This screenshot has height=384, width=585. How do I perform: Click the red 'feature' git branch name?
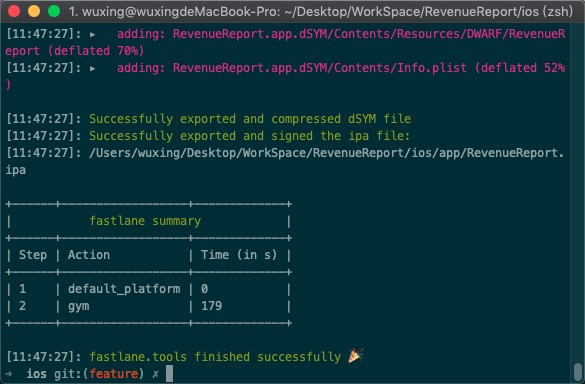(x=114, y=373)
